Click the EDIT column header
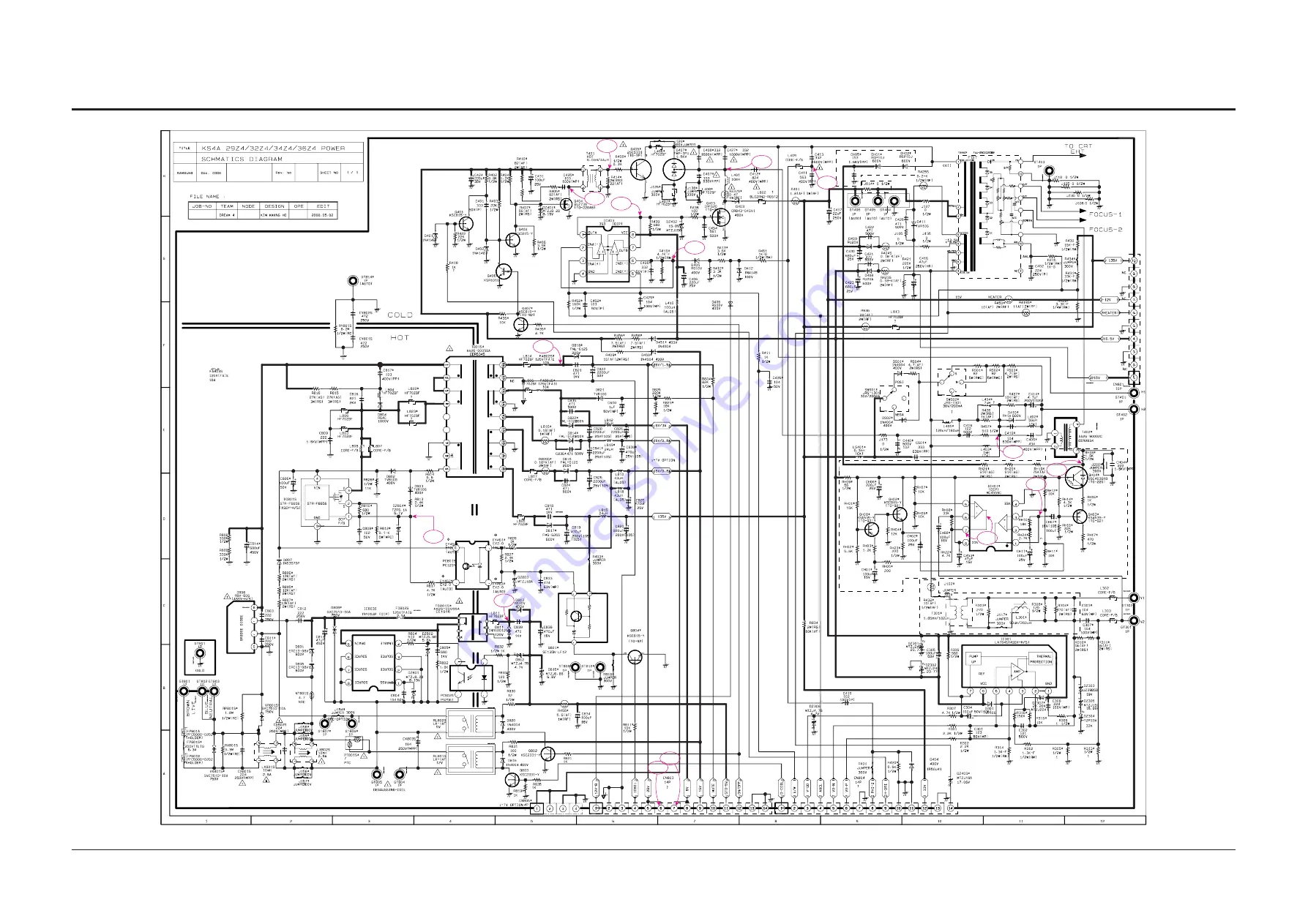This screenshot has height=924, width=1308. 323,206
